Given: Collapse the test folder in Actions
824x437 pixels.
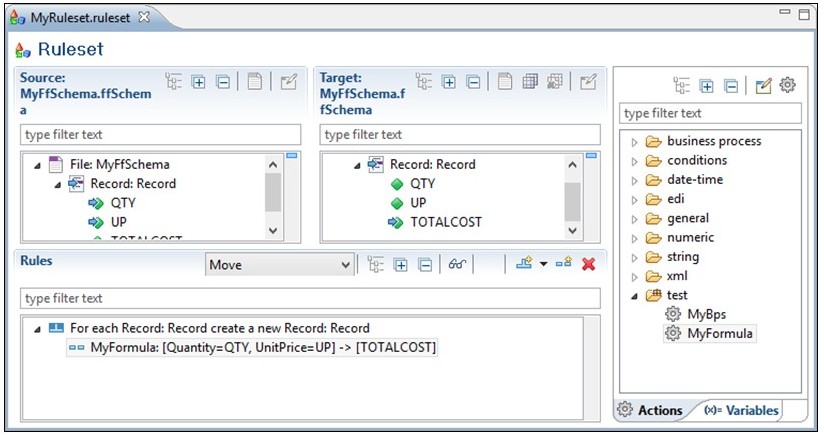Looking at the screenshot, I should (x=634, y=295).
